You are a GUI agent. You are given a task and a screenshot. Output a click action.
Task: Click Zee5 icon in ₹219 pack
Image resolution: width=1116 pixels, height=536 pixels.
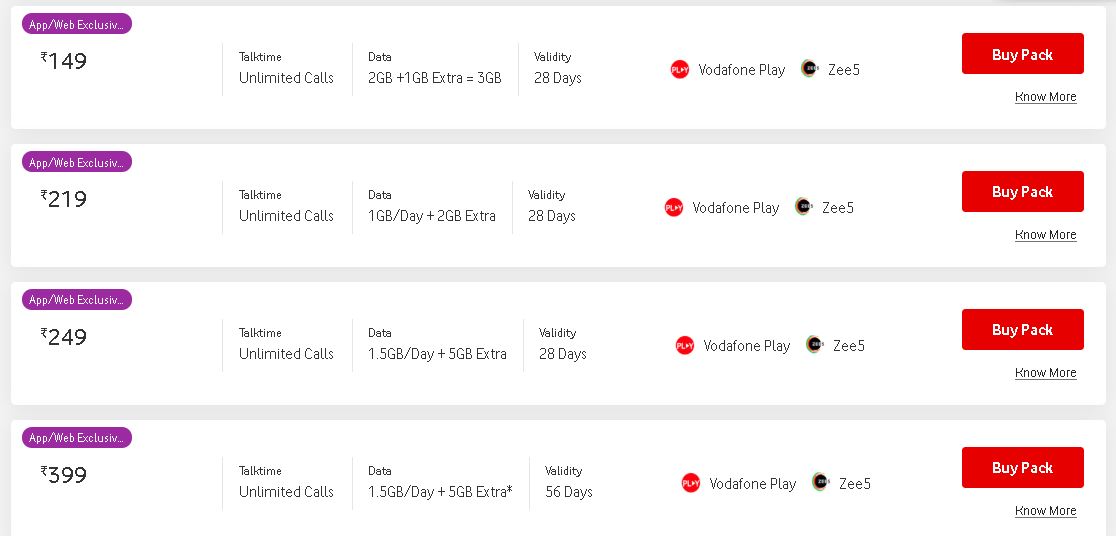(x=804, y=206)
